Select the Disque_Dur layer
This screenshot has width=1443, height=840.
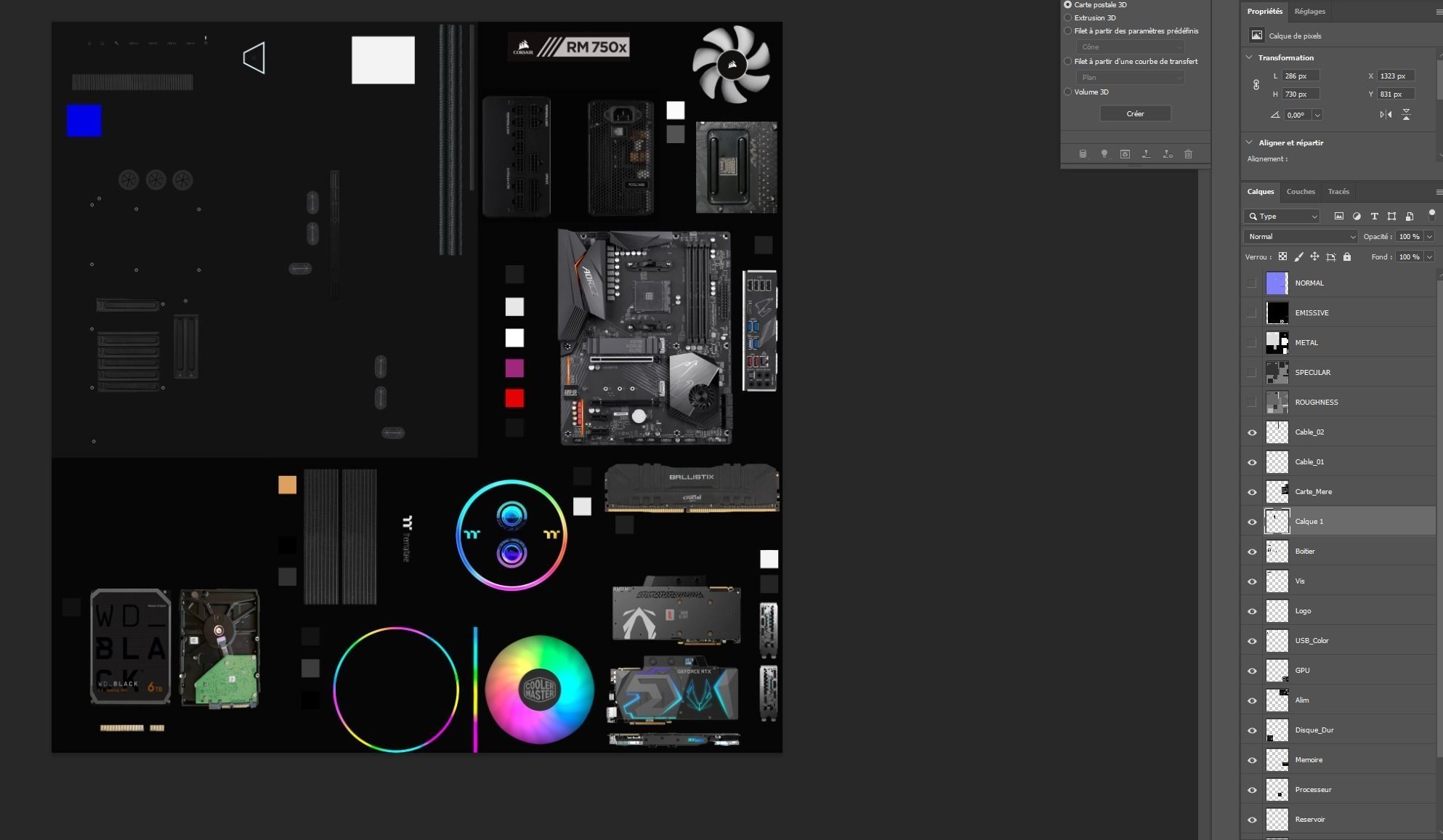tap(1339, 730)
